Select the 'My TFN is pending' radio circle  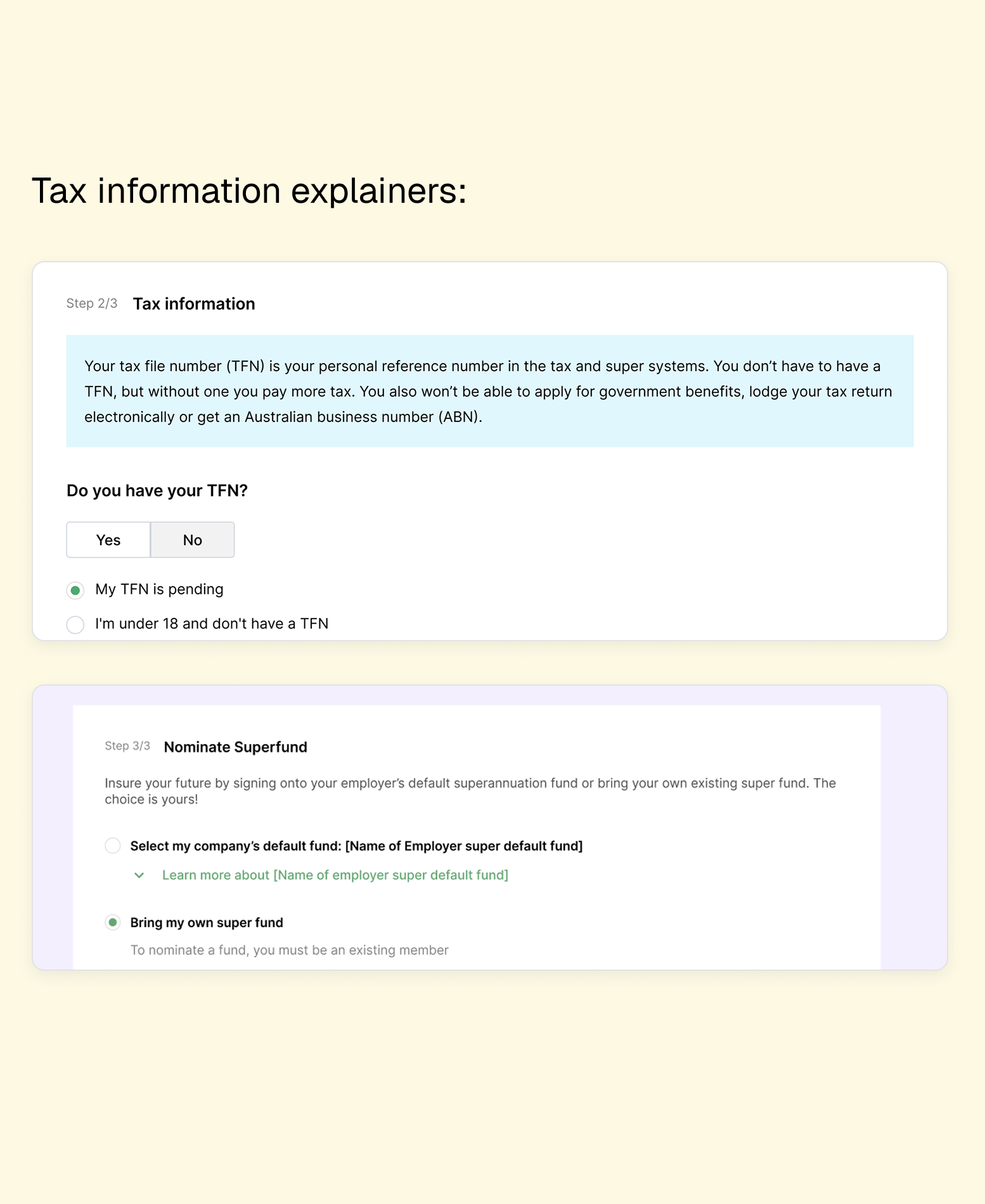(x=75, y=591)
